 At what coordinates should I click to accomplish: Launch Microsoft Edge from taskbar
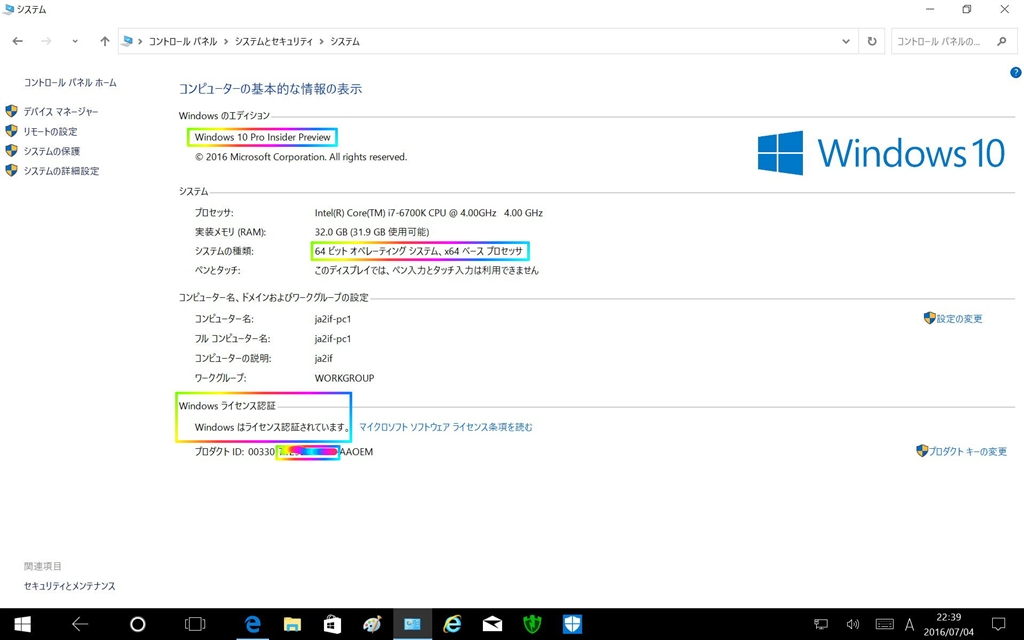coord(252,624)
